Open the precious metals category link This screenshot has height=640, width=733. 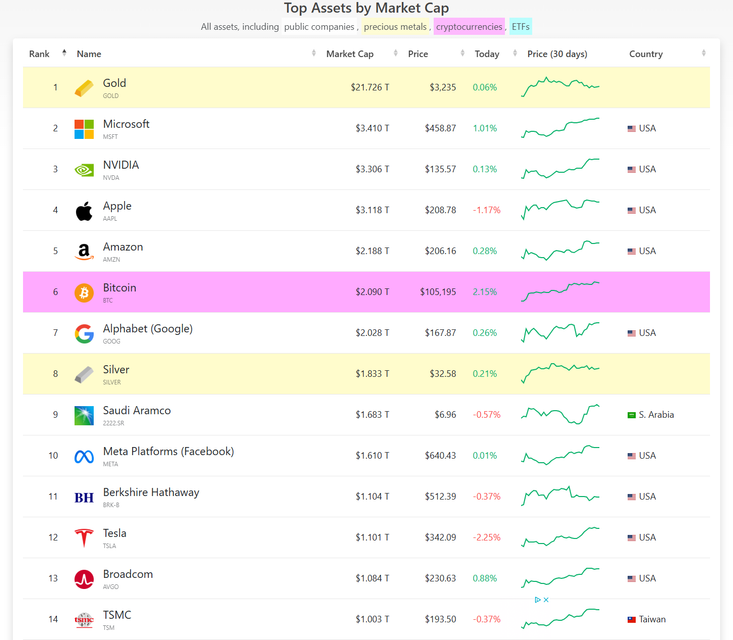(395, 27)
